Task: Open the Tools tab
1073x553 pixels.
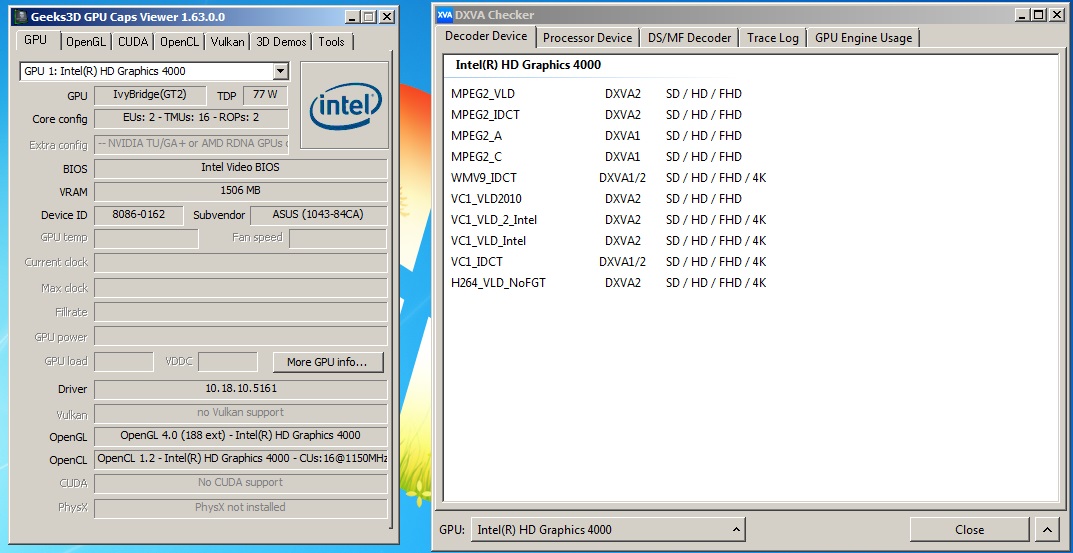Action: 332,42
